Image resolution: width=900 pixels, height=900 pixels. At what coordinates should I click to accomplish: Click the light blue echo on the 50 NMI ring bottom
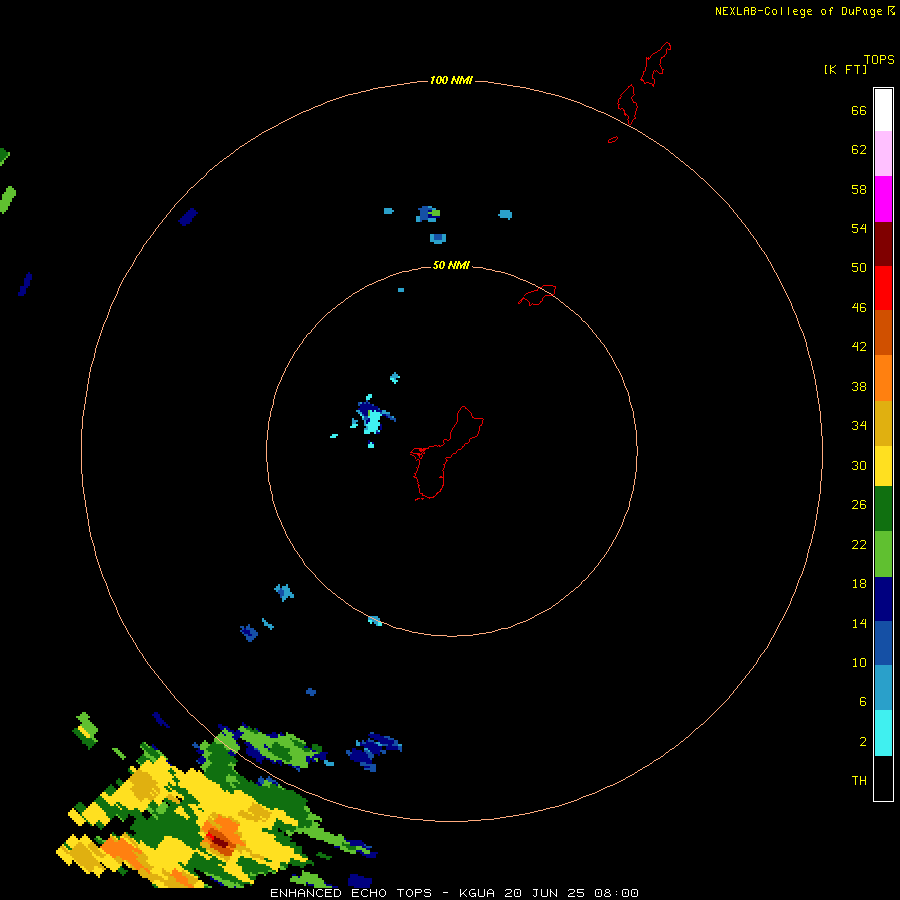click(x=375, y=620)
